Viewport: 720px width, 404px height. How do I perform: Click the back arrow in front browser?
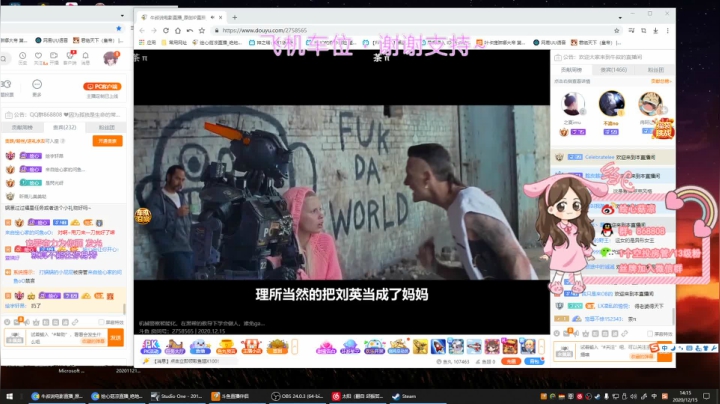click(x=142, y=30)
